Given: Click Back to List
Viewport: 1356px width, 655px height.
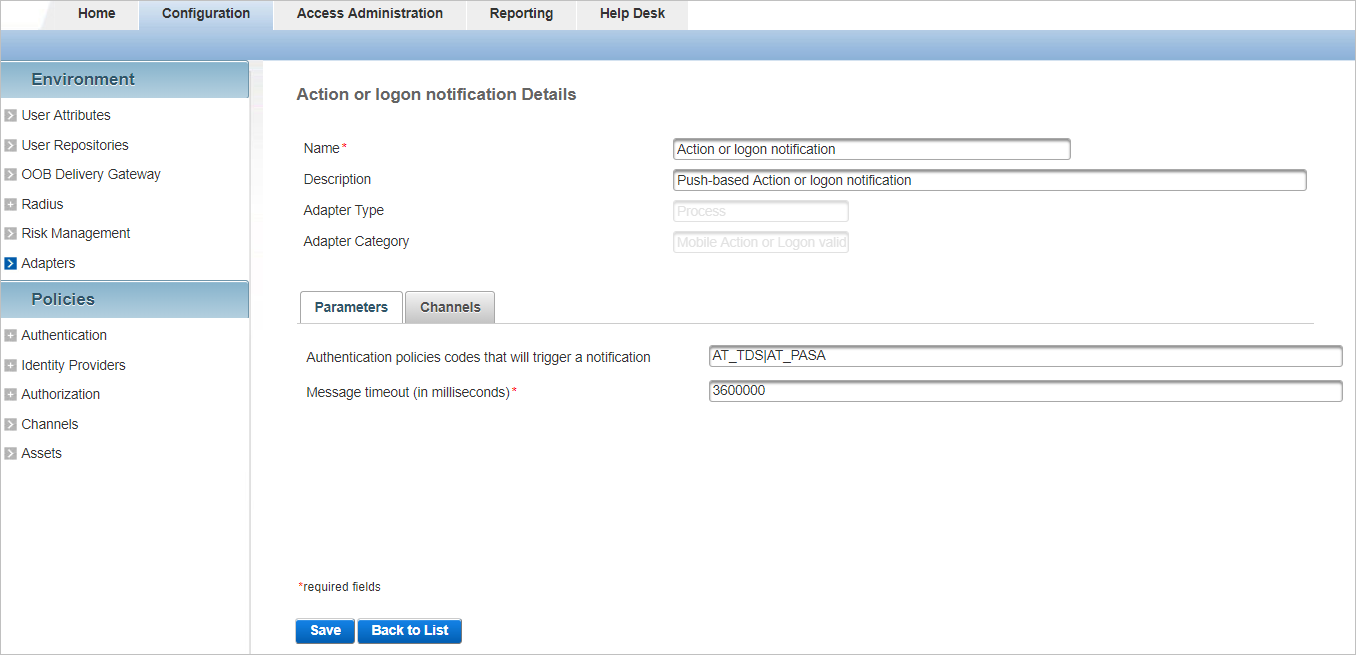Looking at the screenshot, I should (409, 631).
